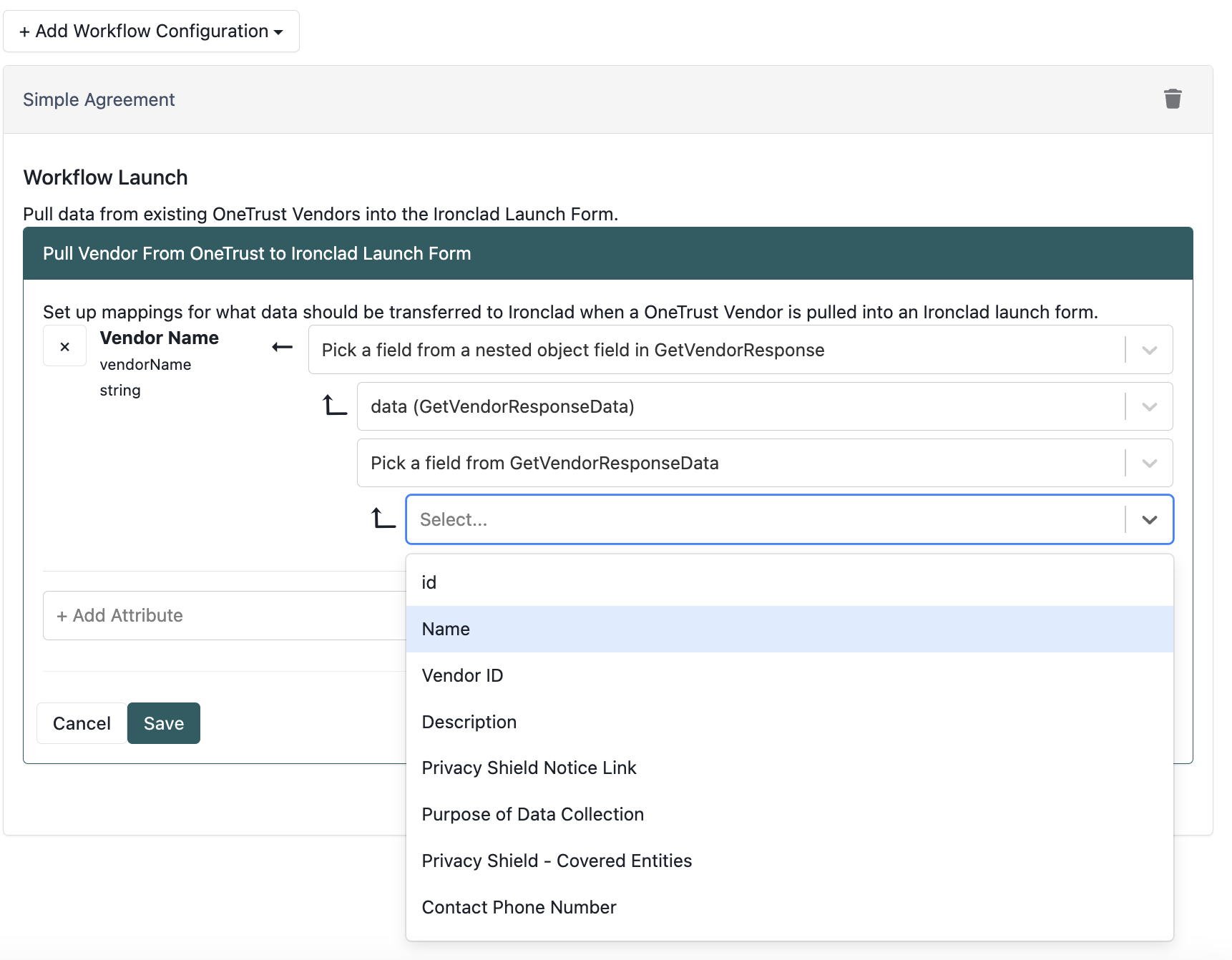Select Vendor ID from the list
The height and width of the screenshot is (960, 1232).
point(789,675)
